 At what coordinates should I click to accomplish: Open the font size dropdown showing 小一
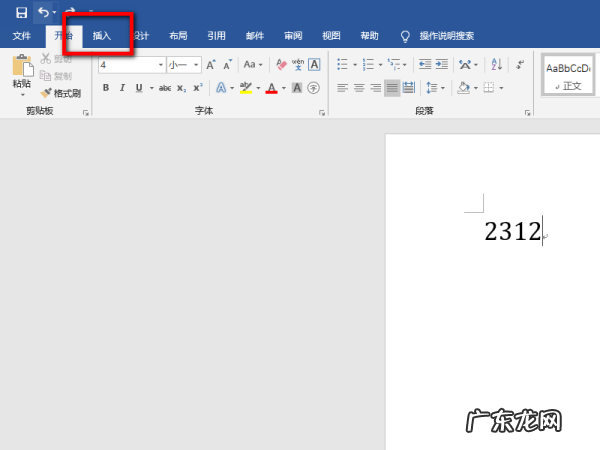[x=197, y=64]
